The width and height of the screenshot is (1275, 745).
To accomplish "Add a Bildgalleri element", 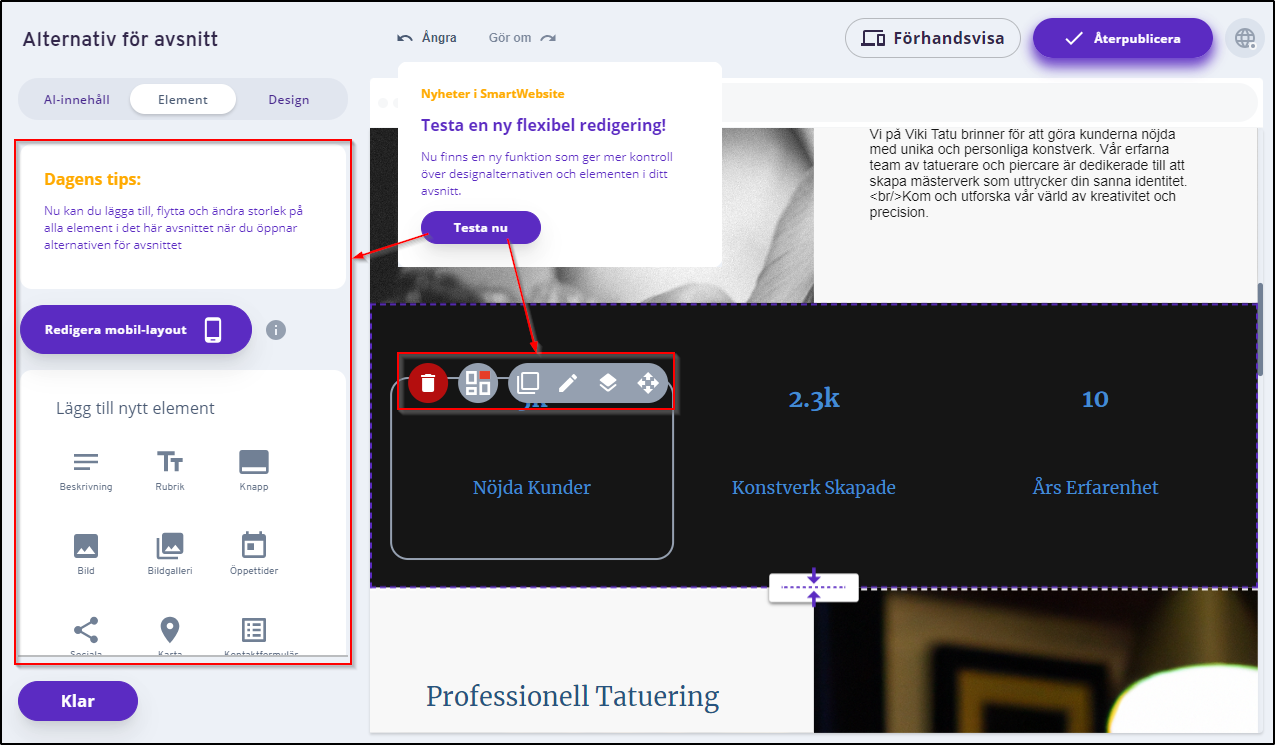I will point(170,554).
